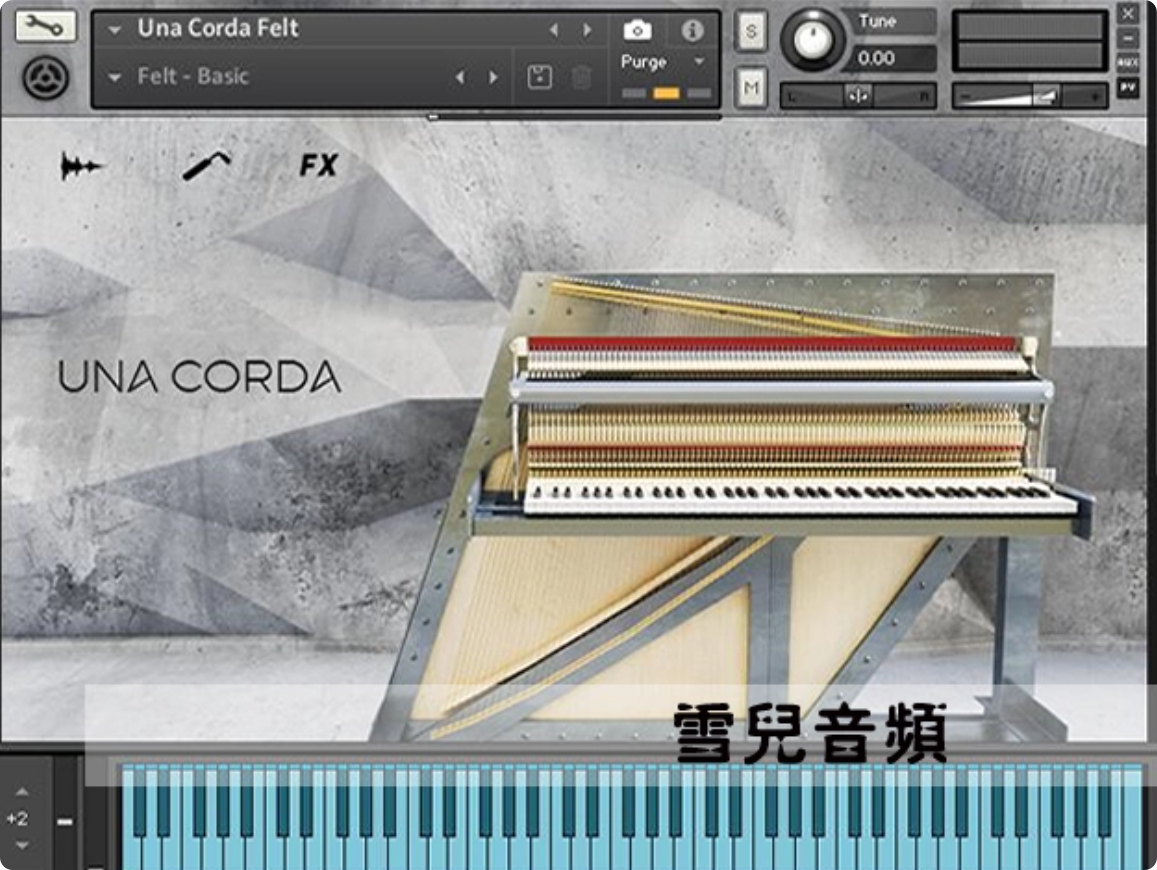The height and width of the screenshot is (870, 1157).
Task: Click the Tune knob
Action: tap(812, 41)
